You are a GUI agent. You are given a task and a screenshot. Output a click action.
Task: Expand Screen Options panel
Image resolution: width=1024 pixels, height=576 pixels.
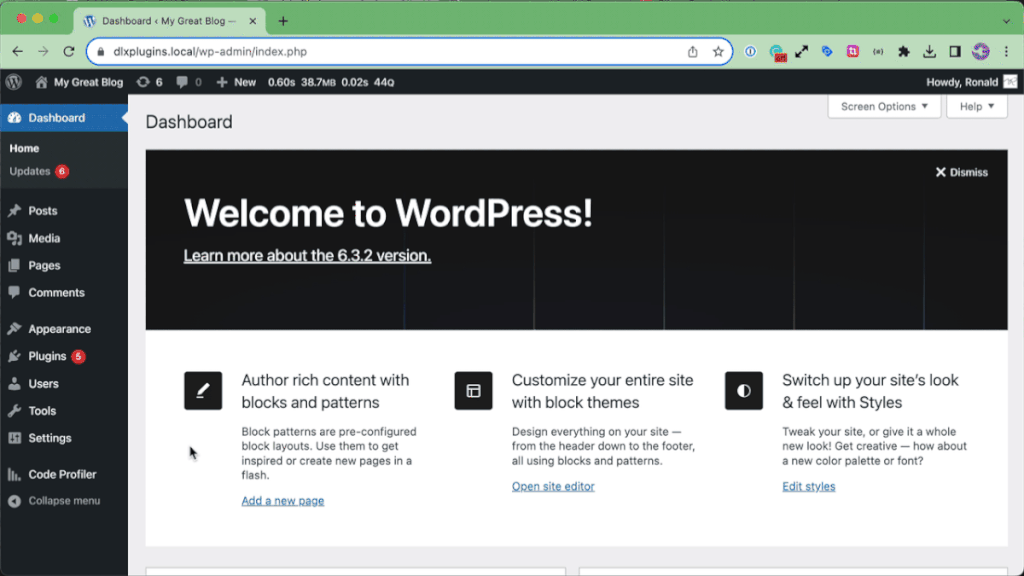(x=884, y=106)
